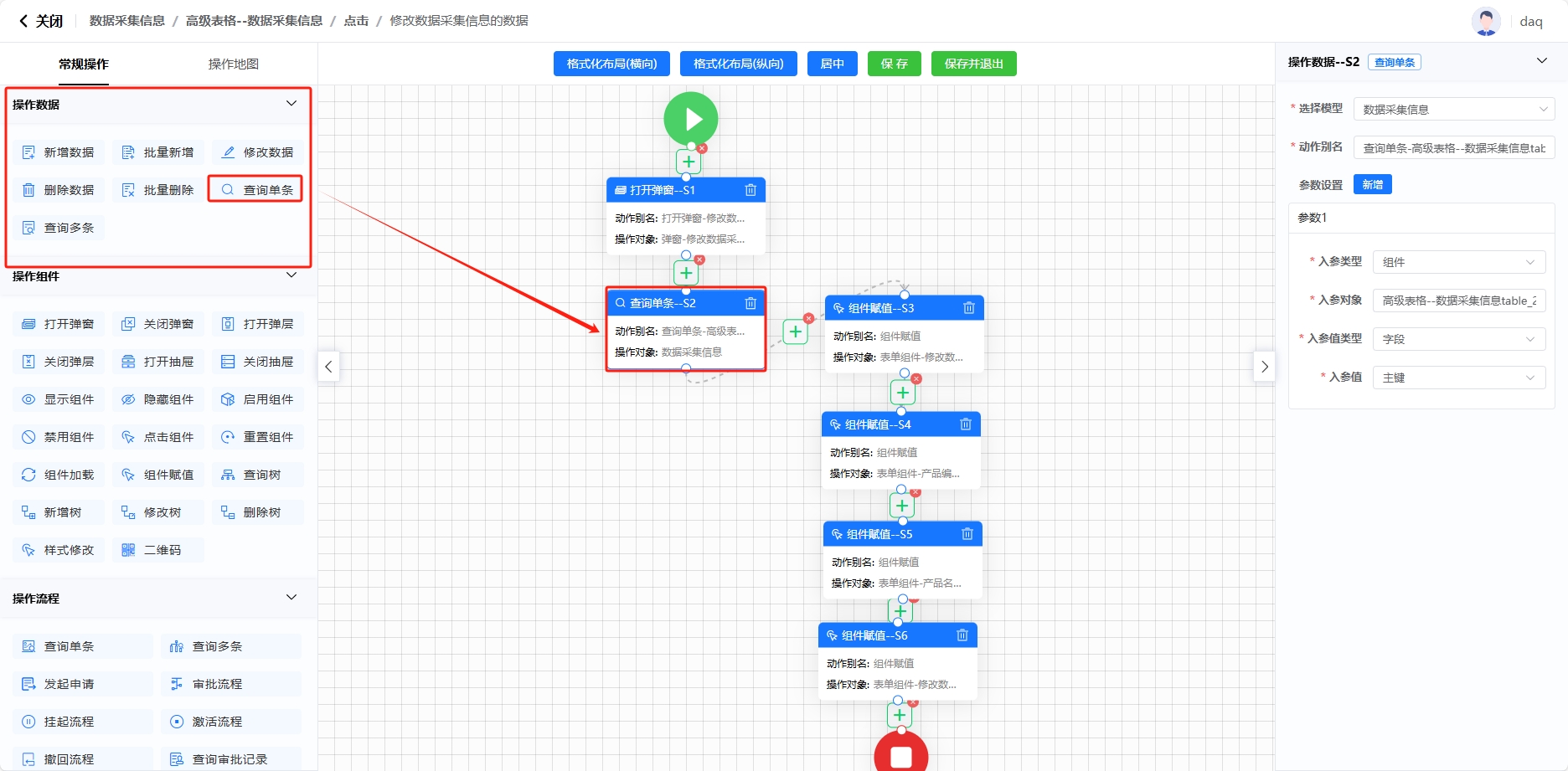
Task: Collapse the 操作数据 section
Action: tap(291, 104)
